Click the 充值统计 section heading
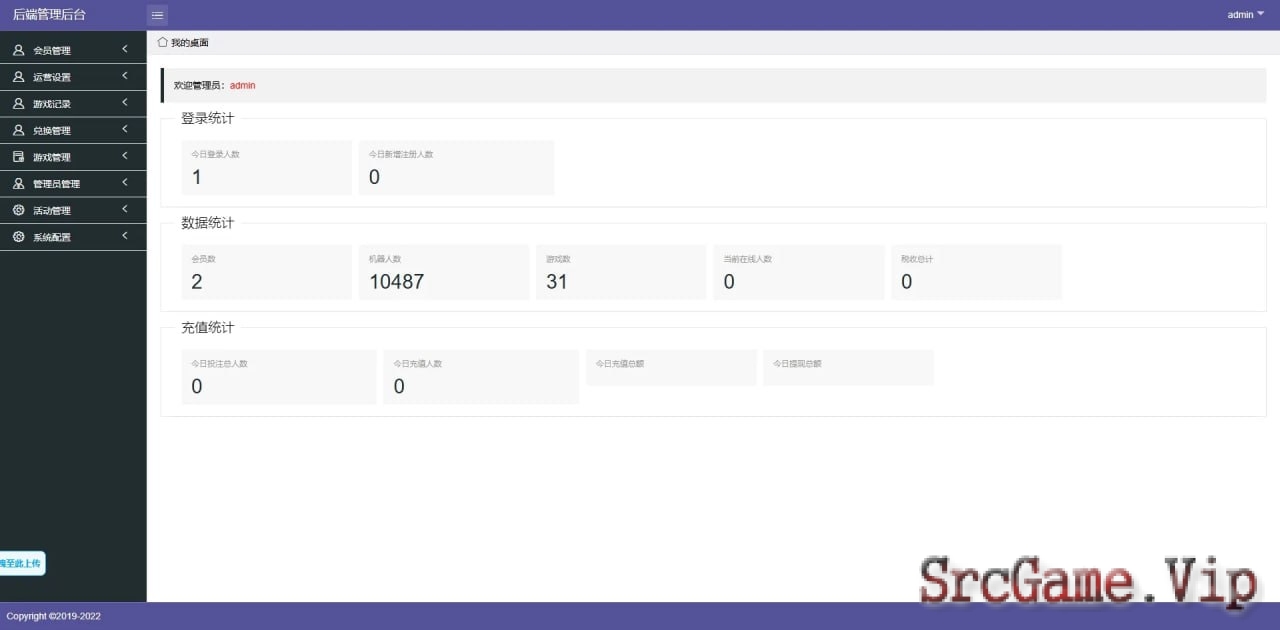 point(207,327)
